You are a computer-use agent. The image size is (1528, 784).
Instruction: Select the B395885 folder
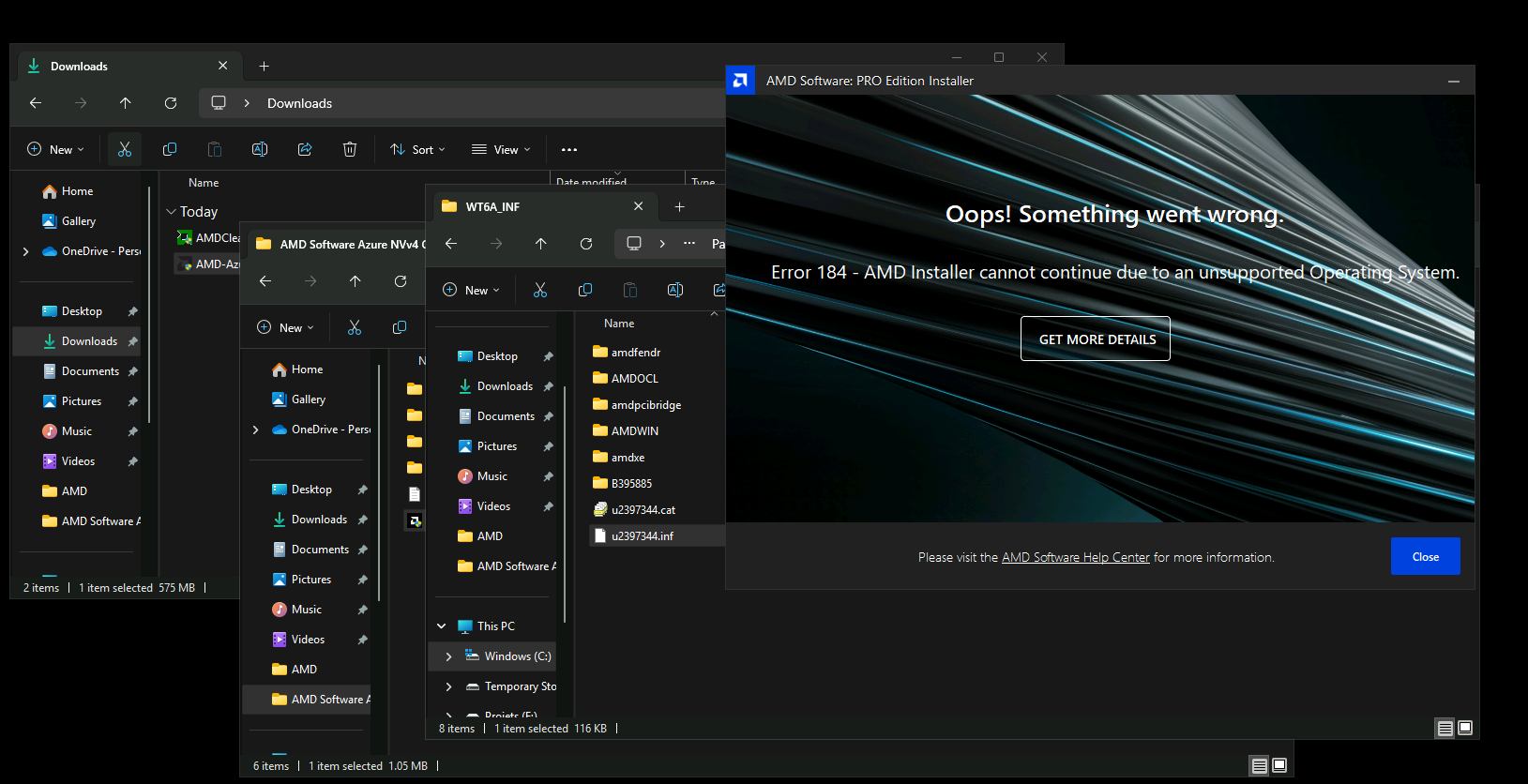[622, 484]
